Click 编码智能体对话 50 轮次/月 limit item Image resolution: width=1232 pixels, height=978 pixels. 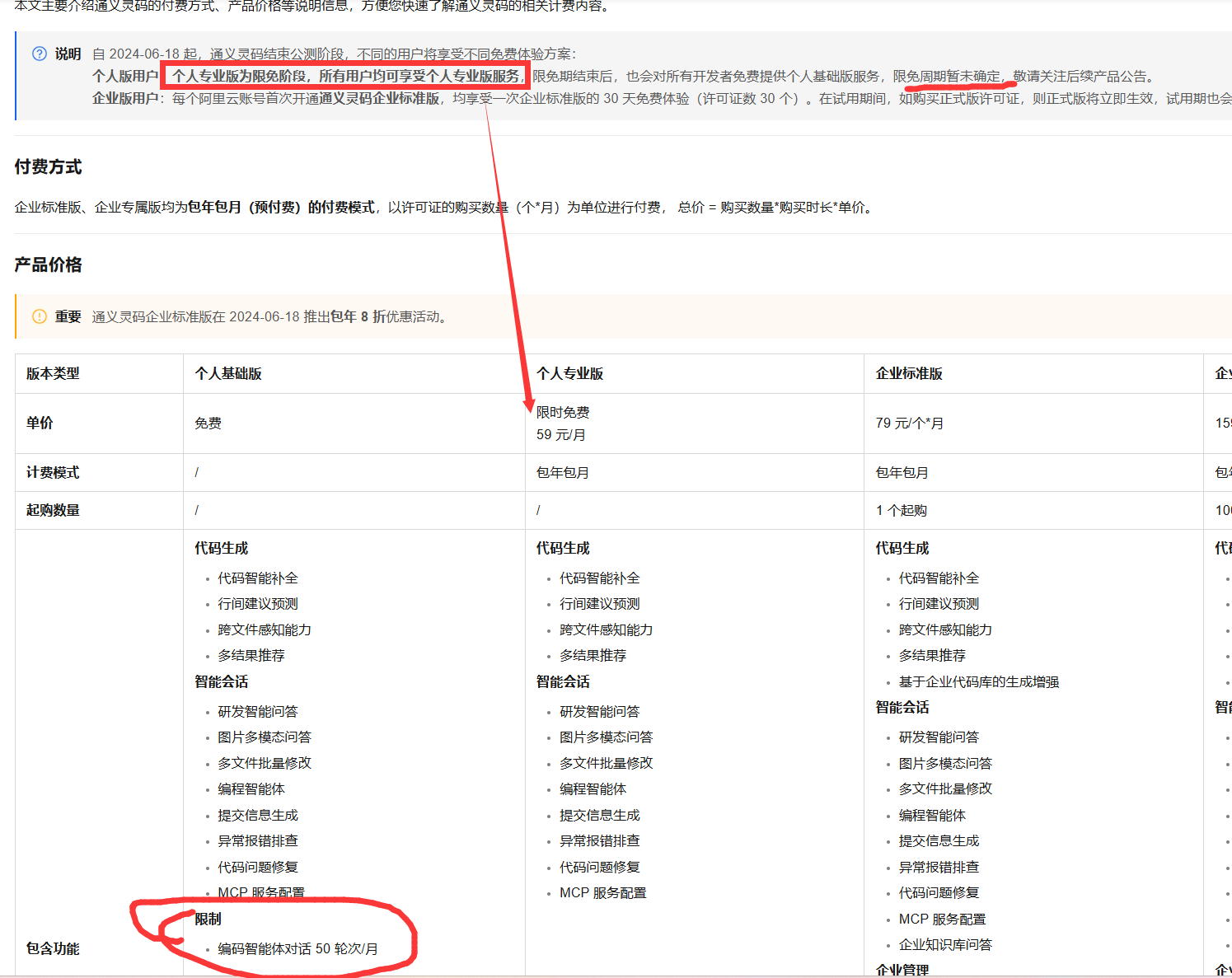(297, 948)
